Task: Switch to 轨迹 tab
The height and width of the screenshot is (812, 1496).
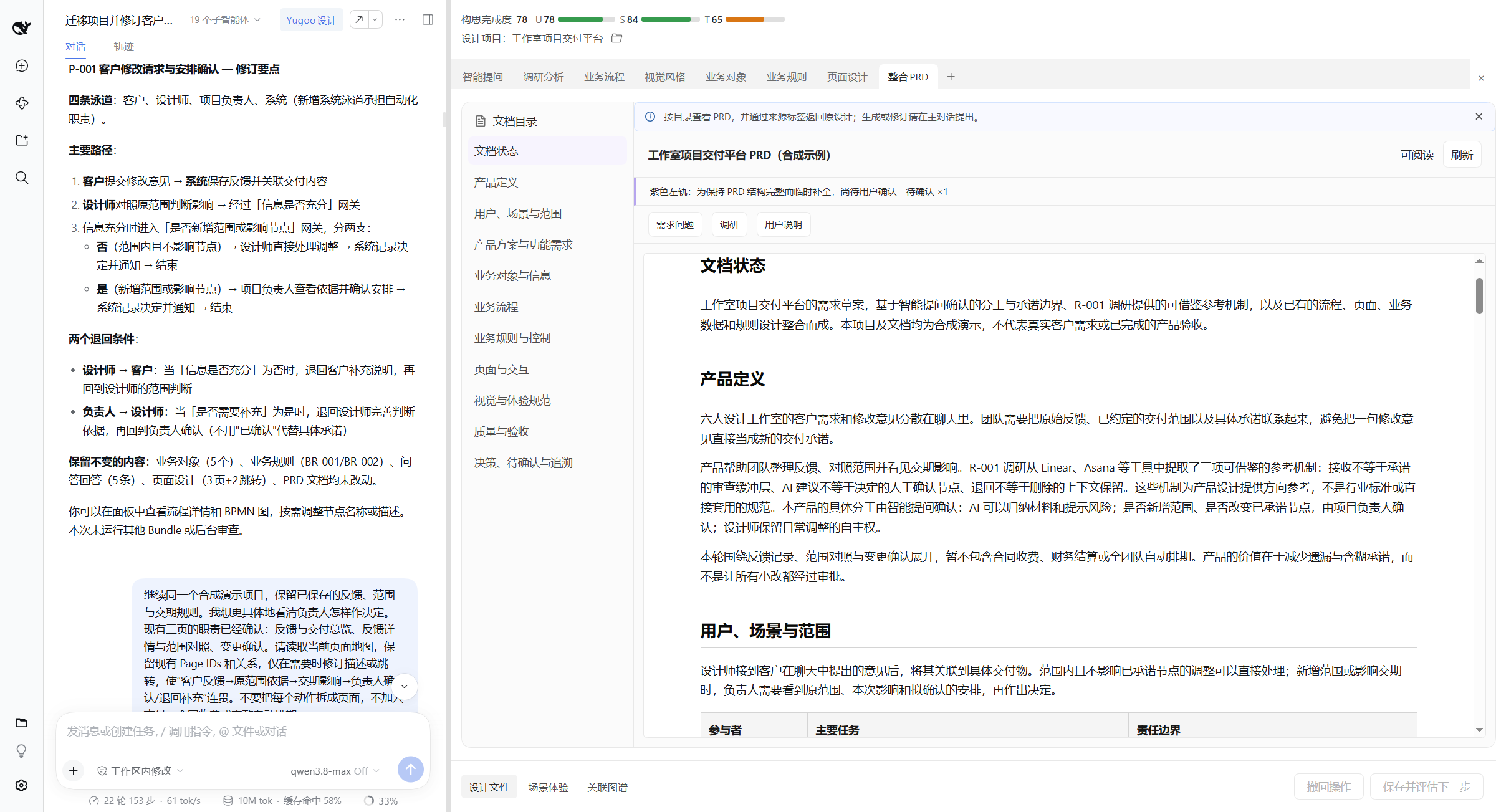Action: (x=123, y=46)
